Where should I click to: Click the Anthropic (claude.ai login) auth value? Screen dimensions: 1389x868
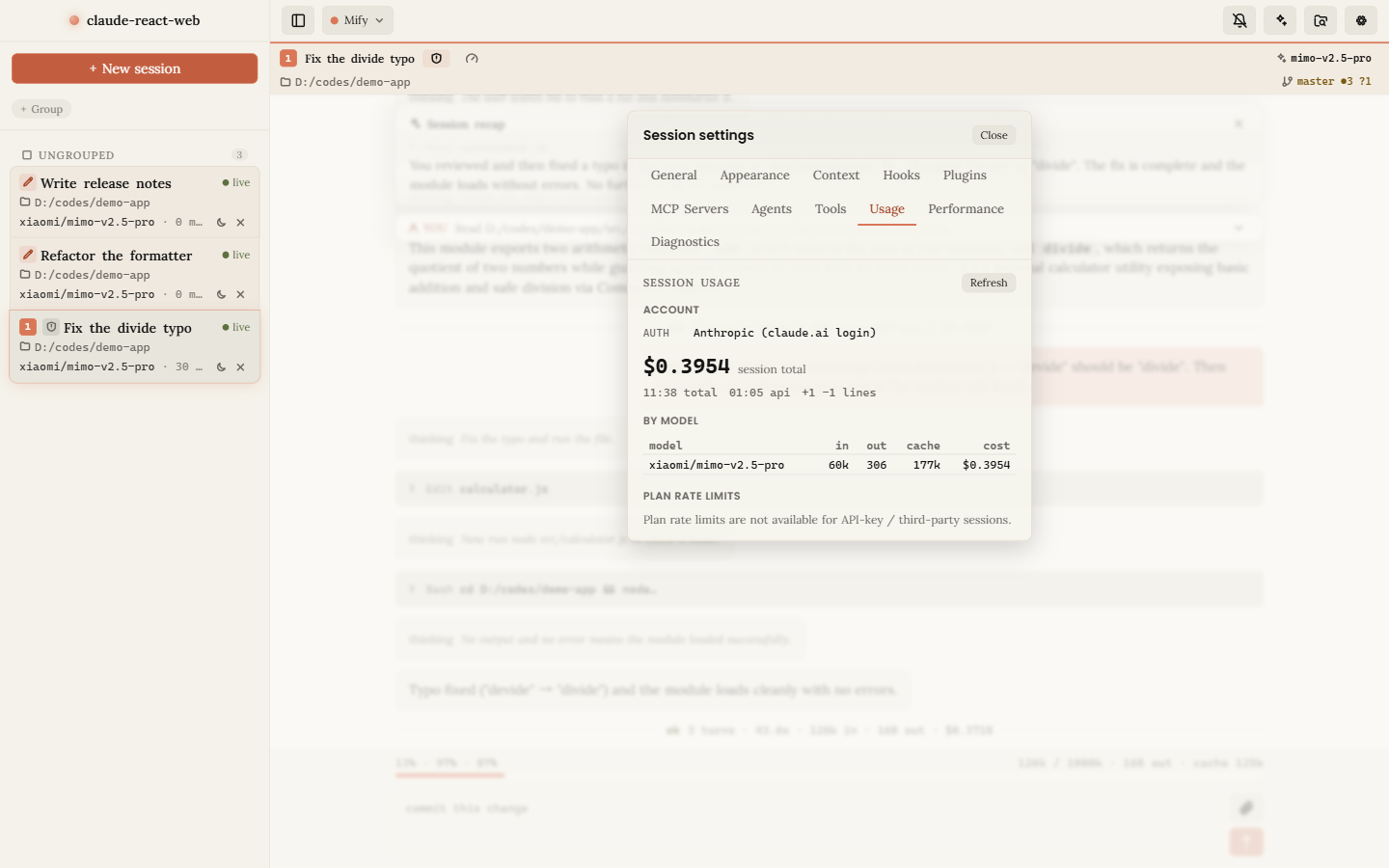pyautogui.click(x=784, y=333)
